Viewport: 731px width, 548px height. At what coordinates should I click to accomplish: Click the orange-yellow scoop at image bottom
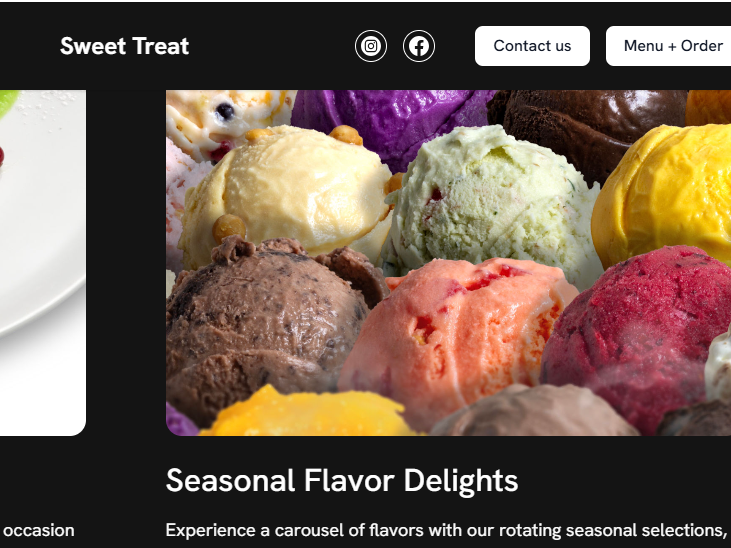(x=310, y=413)
